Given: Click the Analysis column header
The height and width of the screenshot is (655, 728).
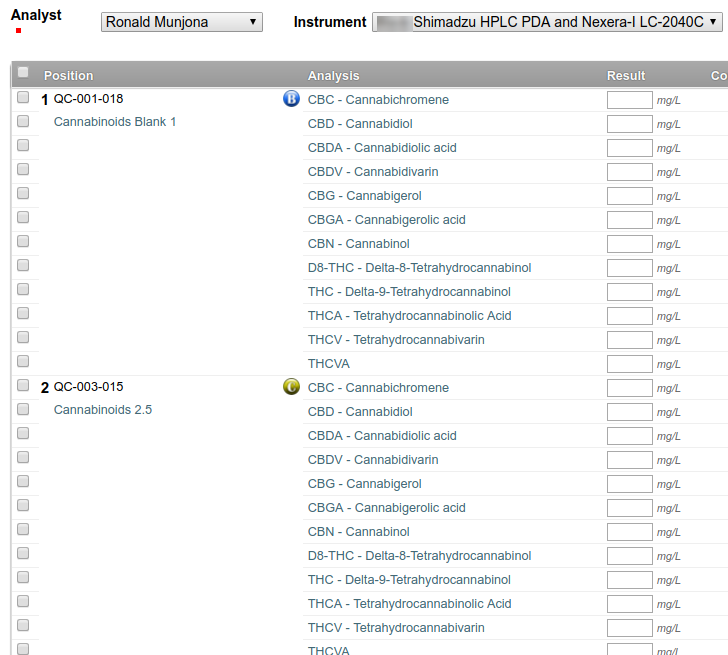Looking at the screenshot, I should point(333,76).
